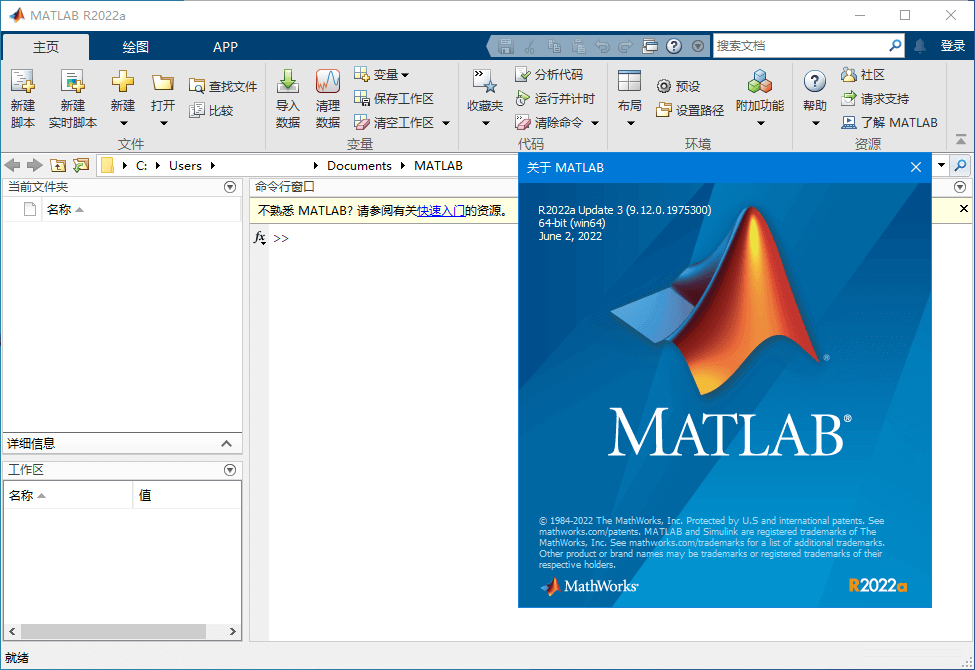Screen dimensions: 975x670
Task: Click 分析代码 analyze code
Action: click(x=549, y=75)
